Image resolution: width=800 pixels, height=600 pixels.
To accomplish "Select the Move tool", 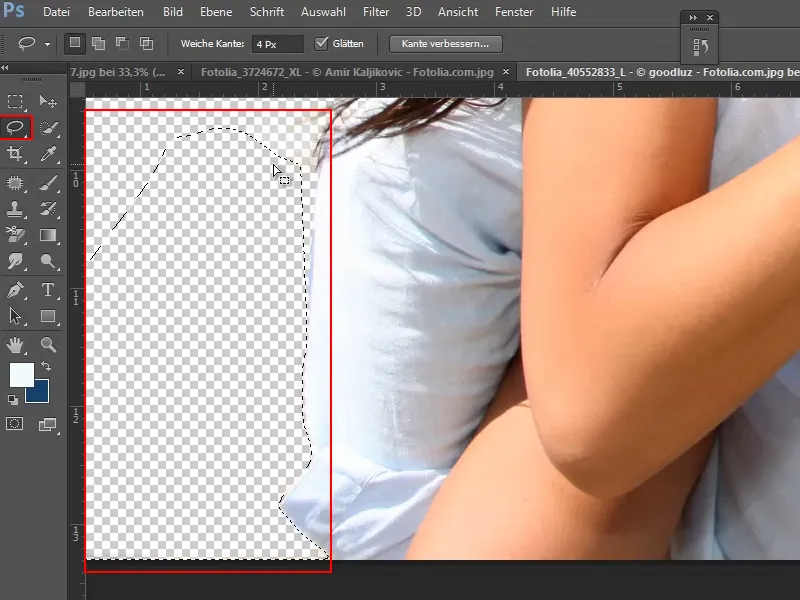I will pos(48,102).
